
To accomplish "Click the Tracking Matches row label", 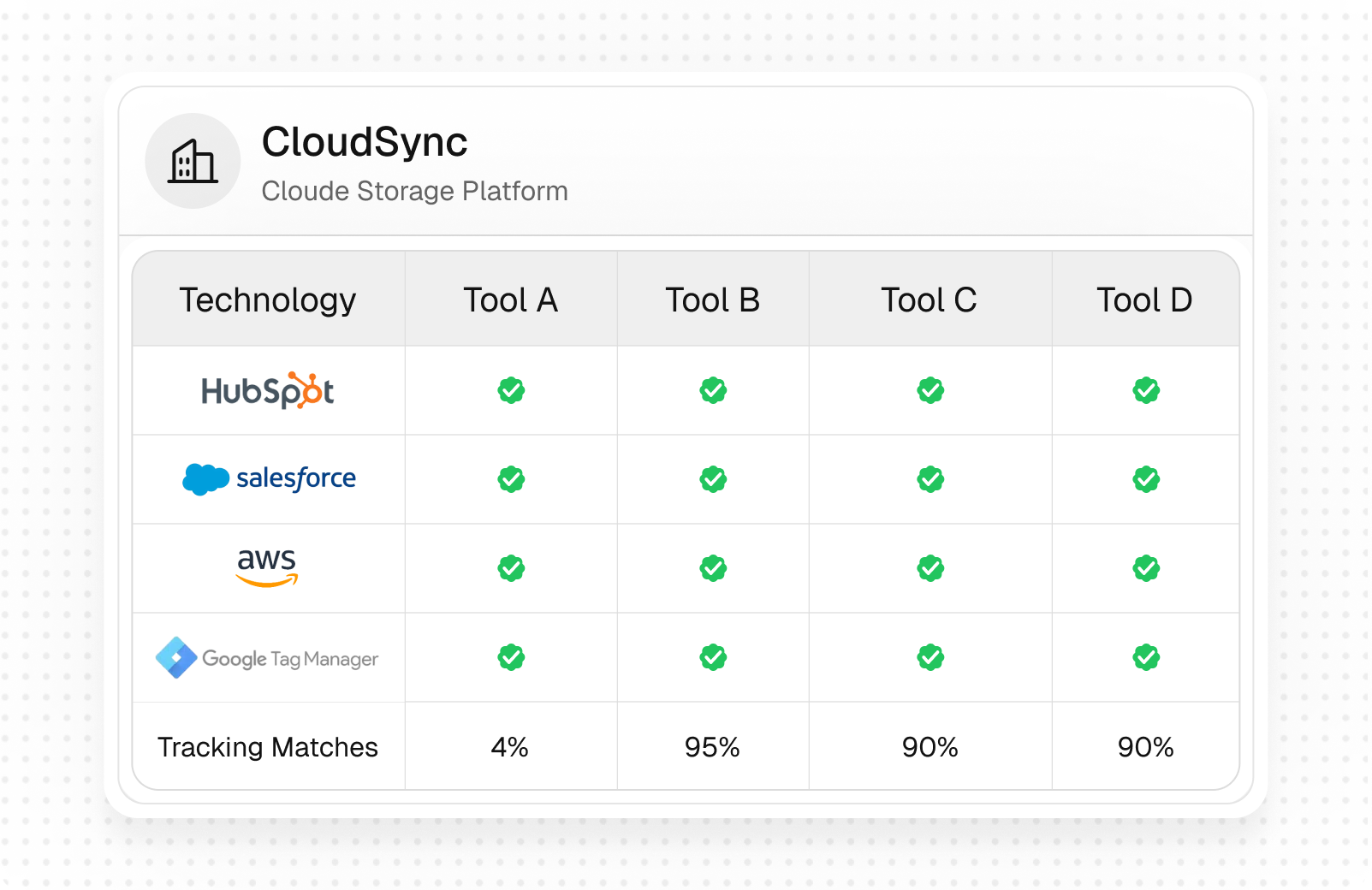I will pyautogui.click(x=267, y=747).
